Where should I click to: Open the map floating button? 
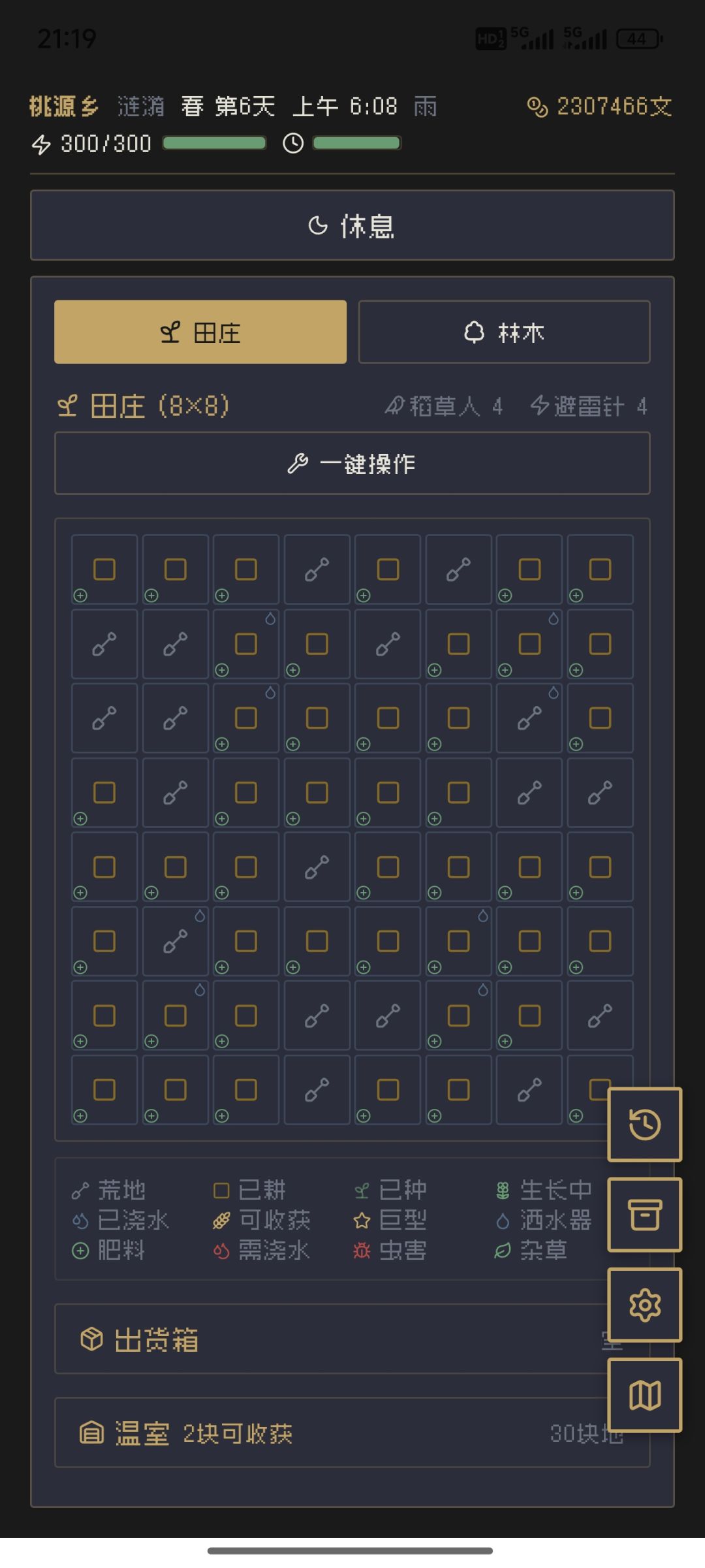[x=644, y=1395]
